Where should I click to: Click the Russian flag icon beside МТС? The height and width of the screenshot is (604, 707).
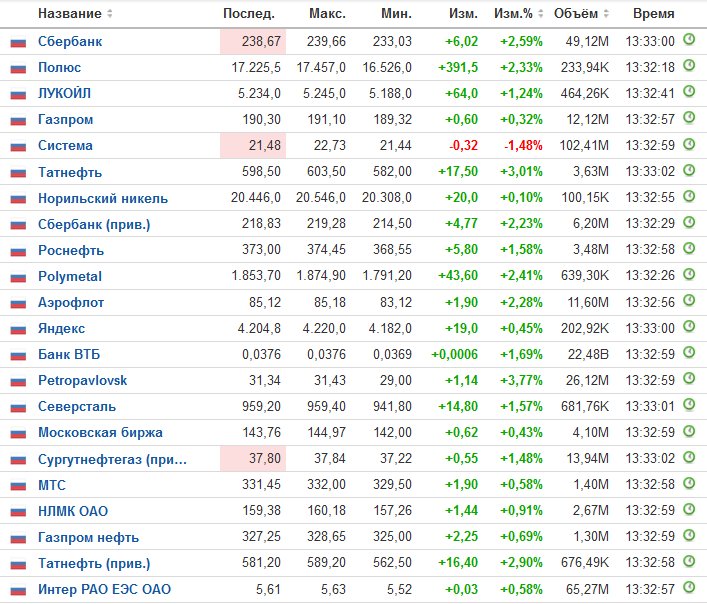[x=18, y=486]
